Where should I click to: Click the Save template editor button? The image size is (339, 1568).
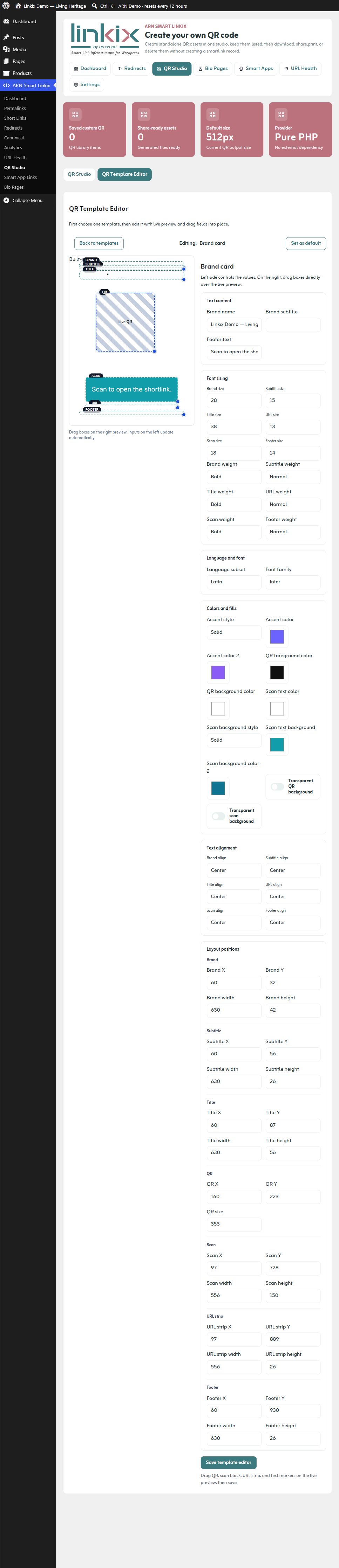coord(229,1462)
